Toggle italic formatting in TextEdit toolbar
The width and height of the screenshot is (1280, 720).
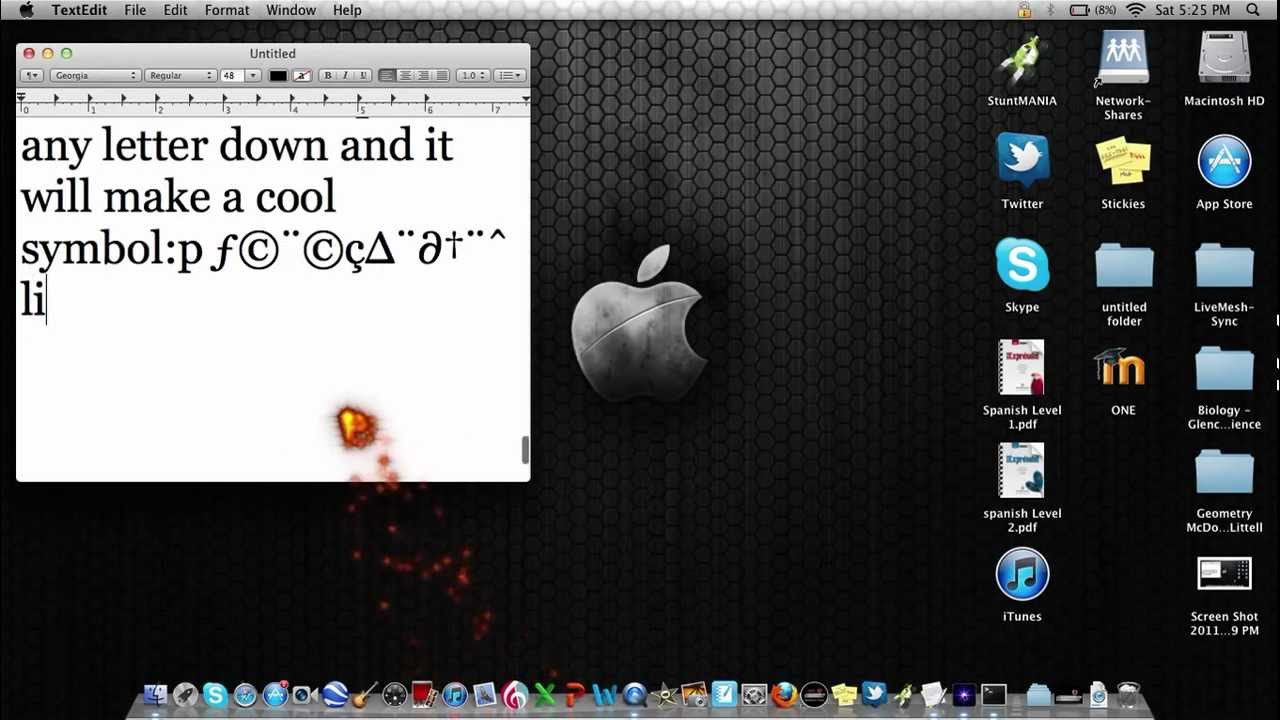pos(345,75)
